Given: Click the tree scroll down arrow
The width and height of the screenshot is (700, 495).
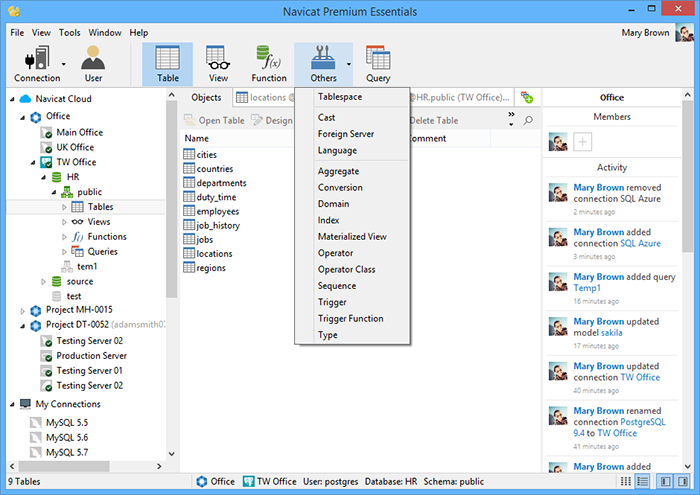Looking at the screenshot, I should pyautogui.click(x=171, y=454).
